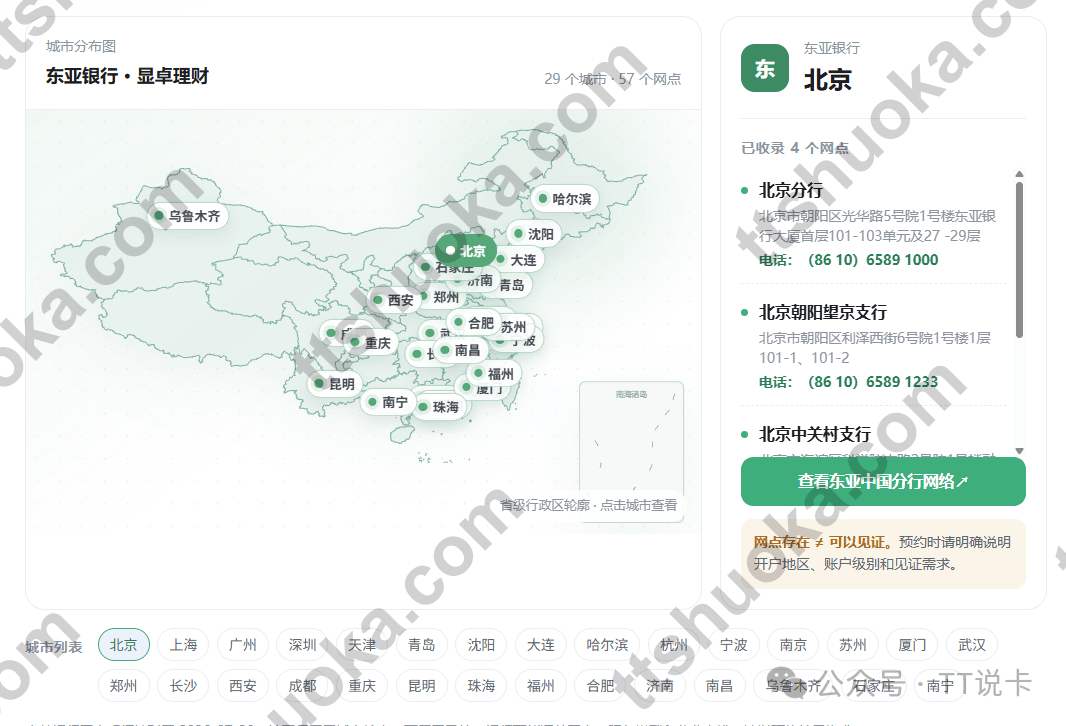1066x726 pixels.
Task: Click phone number (86 10) 6589 1233
Action: [873, 382]
